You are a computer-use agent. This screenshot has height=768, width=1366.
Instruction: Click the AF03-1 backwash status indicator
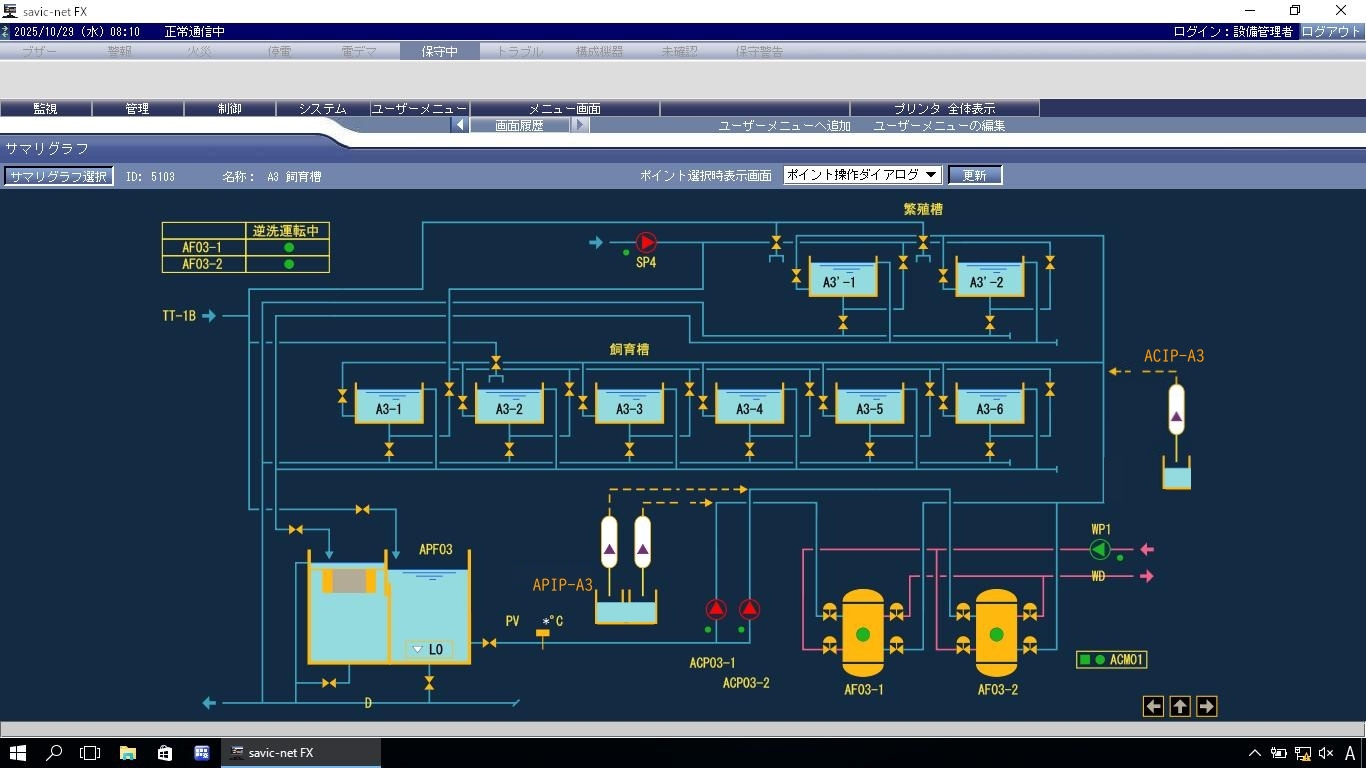point(289,248)
